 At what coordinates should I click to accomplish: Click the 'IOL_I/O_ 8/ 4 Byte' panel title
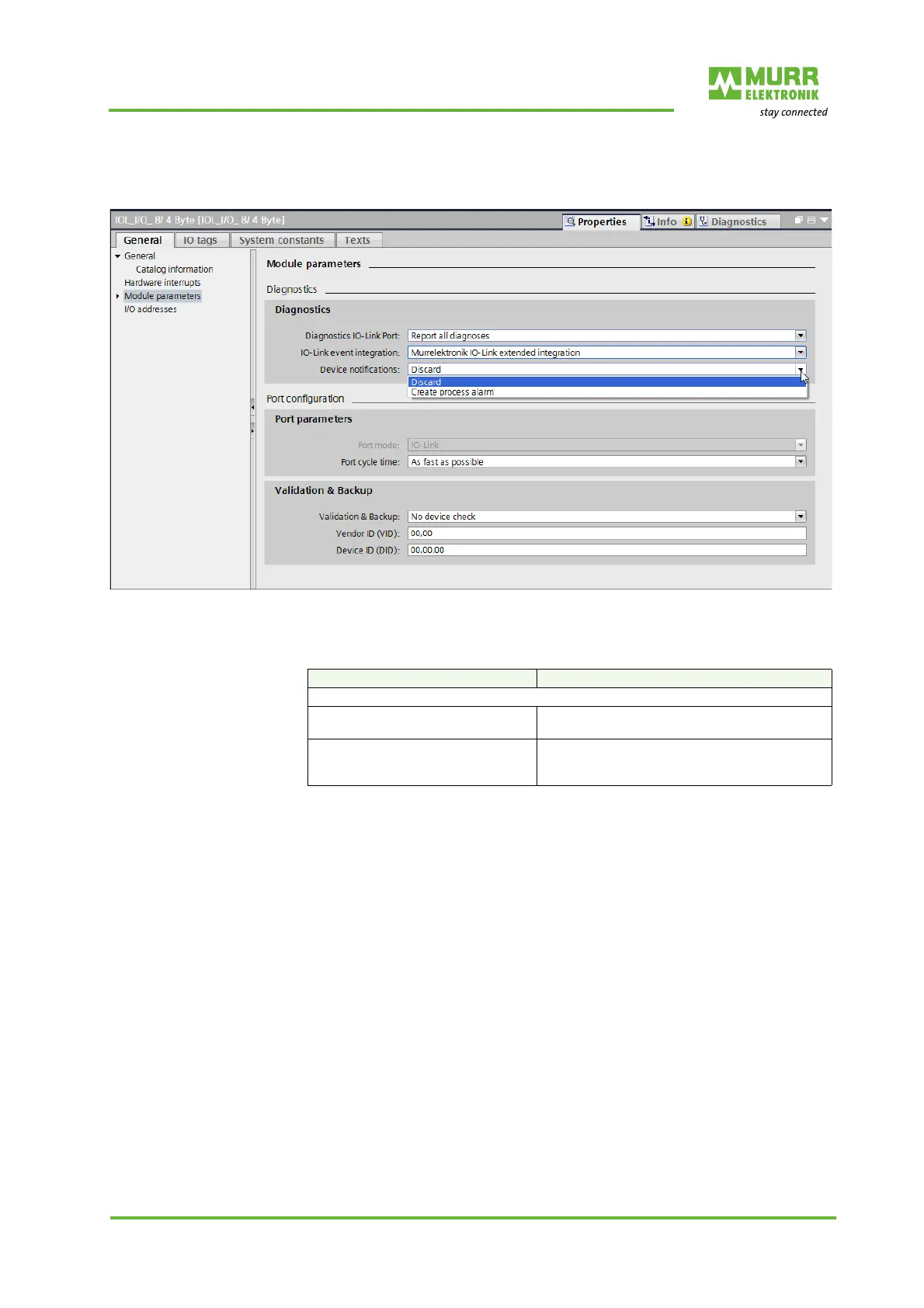pyautogui.click(x=200, y=221)
